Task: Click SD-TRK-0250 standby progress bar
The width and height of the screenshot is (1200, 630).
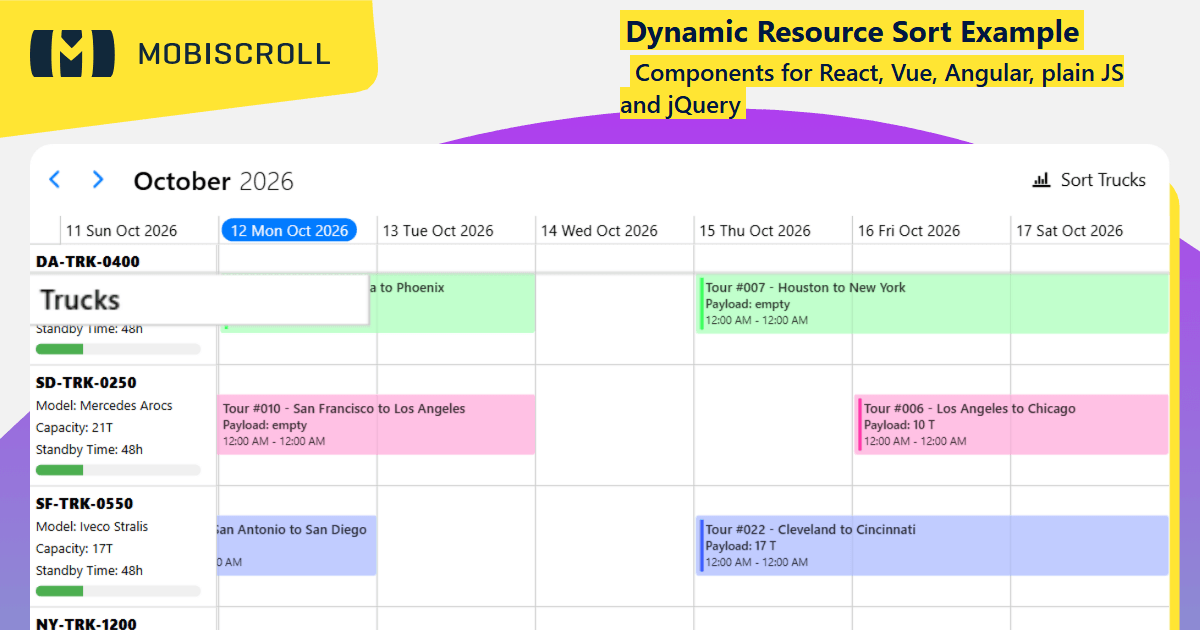Action: [118, 470]
